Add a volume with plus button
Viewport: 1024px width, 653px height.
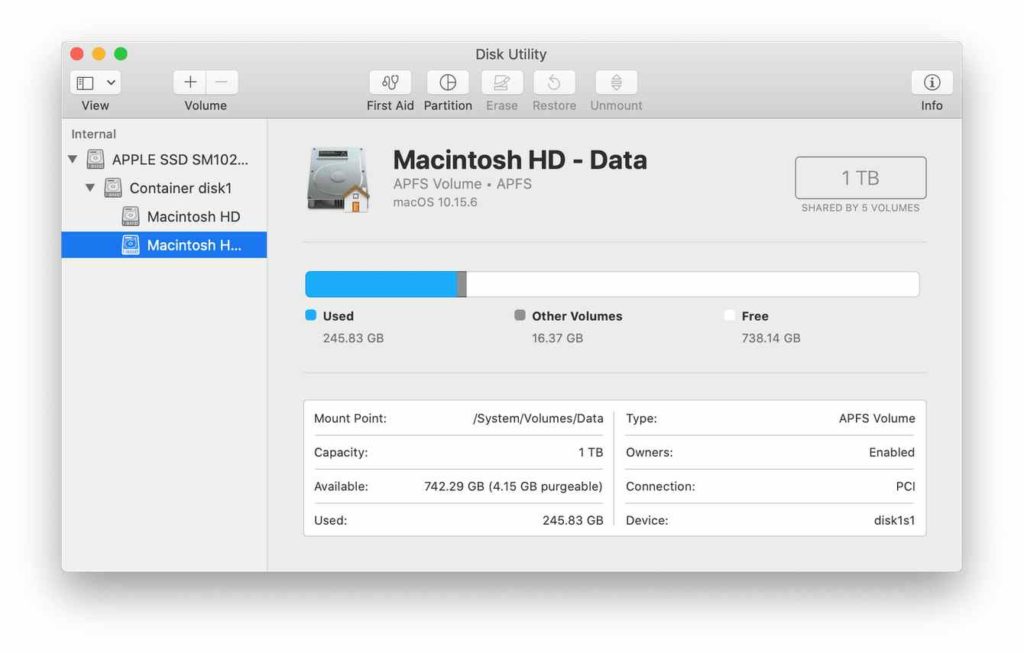coord(190,82)
